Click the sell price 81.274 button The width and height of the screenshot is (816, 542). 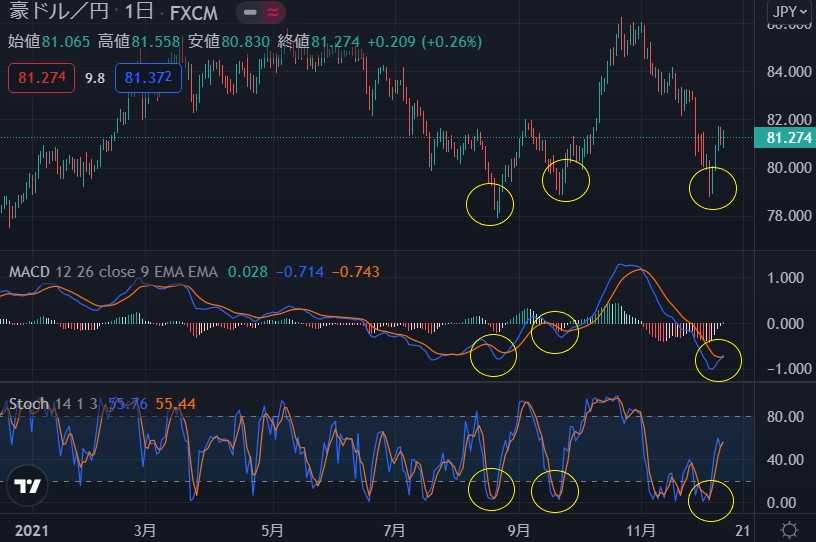click(x=42, y=78)
